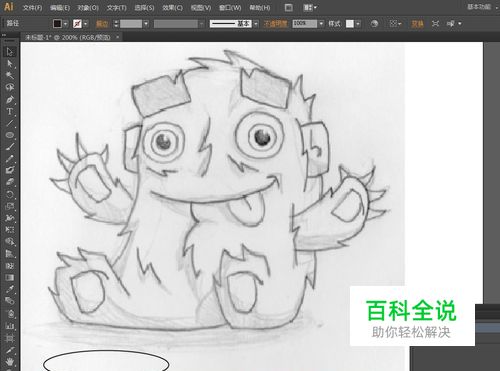Screen dimensions: 500x371
Task: Click the black fill color swatch
Action: [57, 24]
